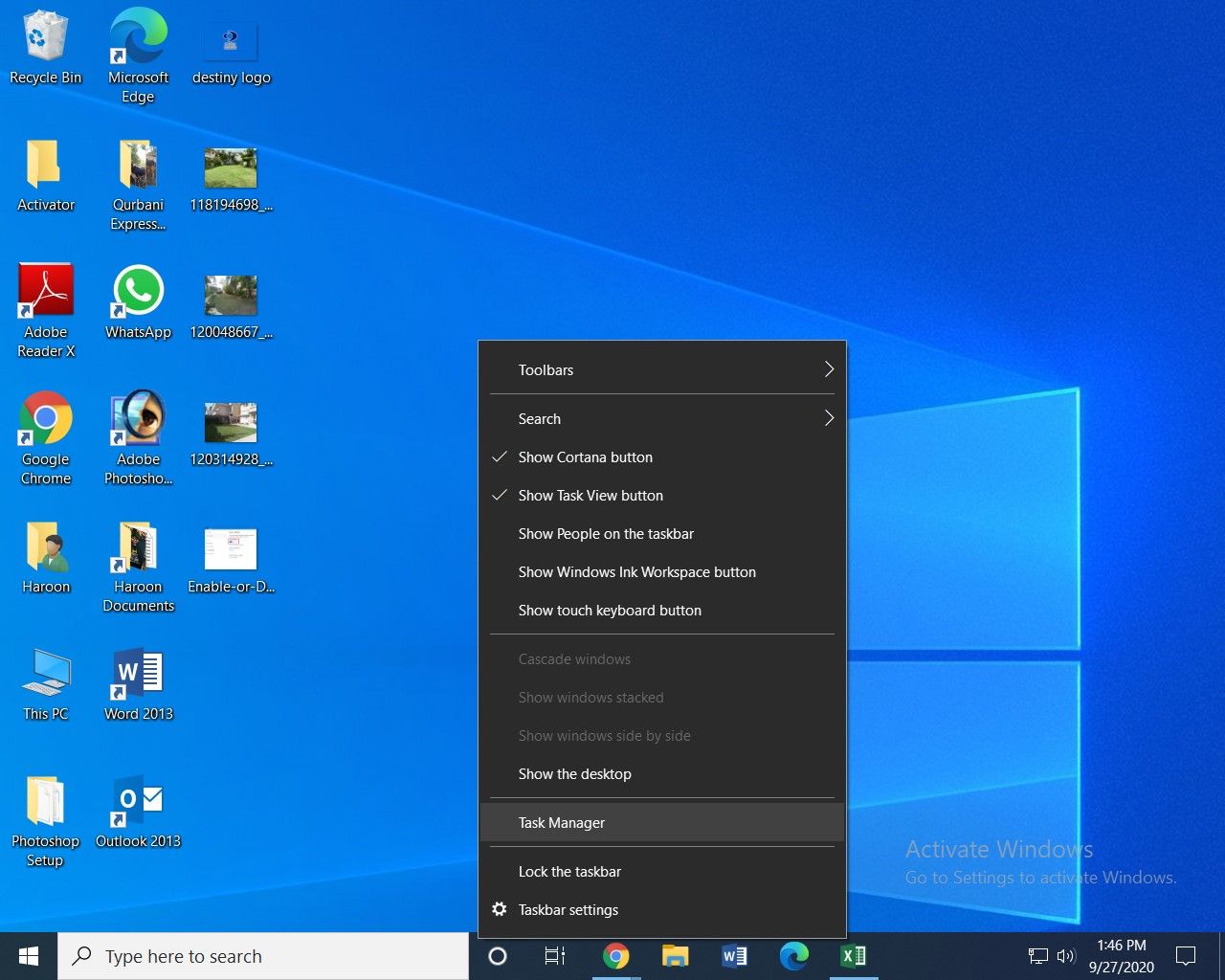
Task: Uncheck Show Task View button
Action: point(662,496)
